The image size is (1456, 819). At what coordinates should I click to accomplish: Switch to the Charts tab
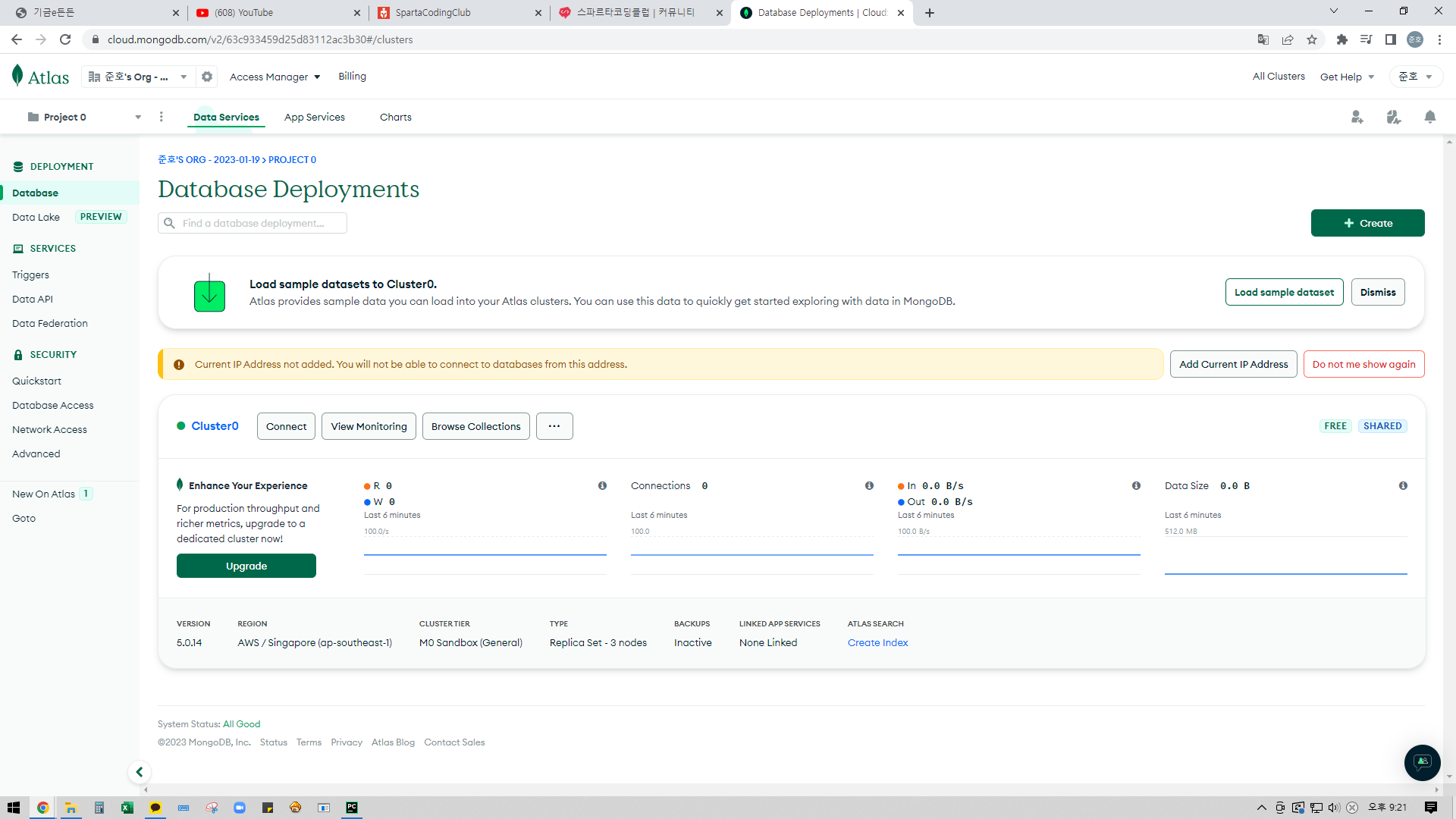(396, 117)
